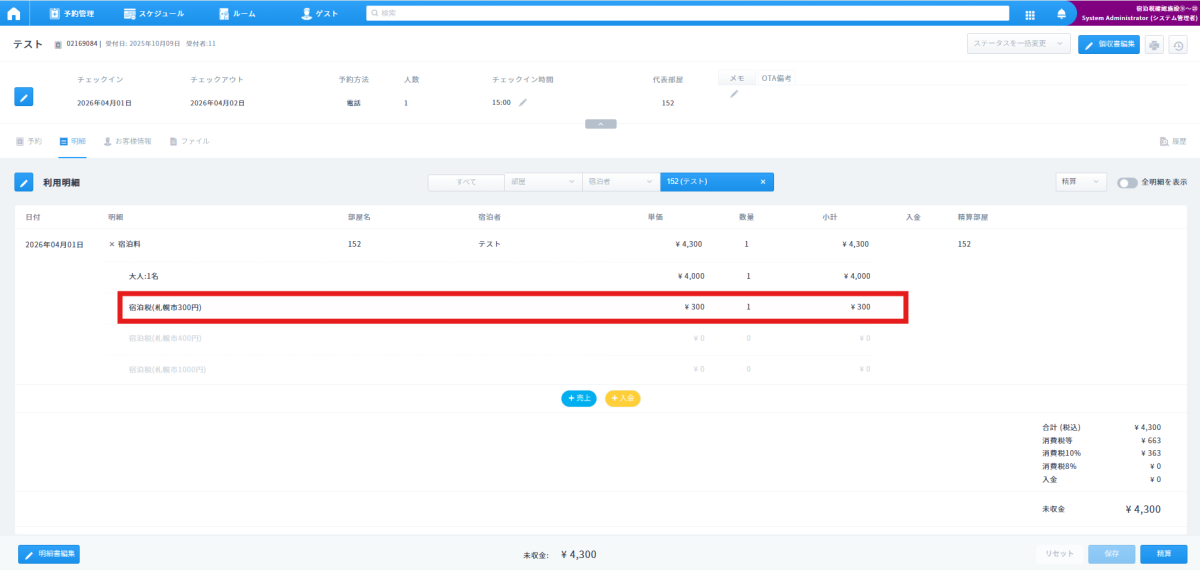Click the blue edit icon beside 利用明細
This screenshot has width=1200, height=570.
pos(24,182)
